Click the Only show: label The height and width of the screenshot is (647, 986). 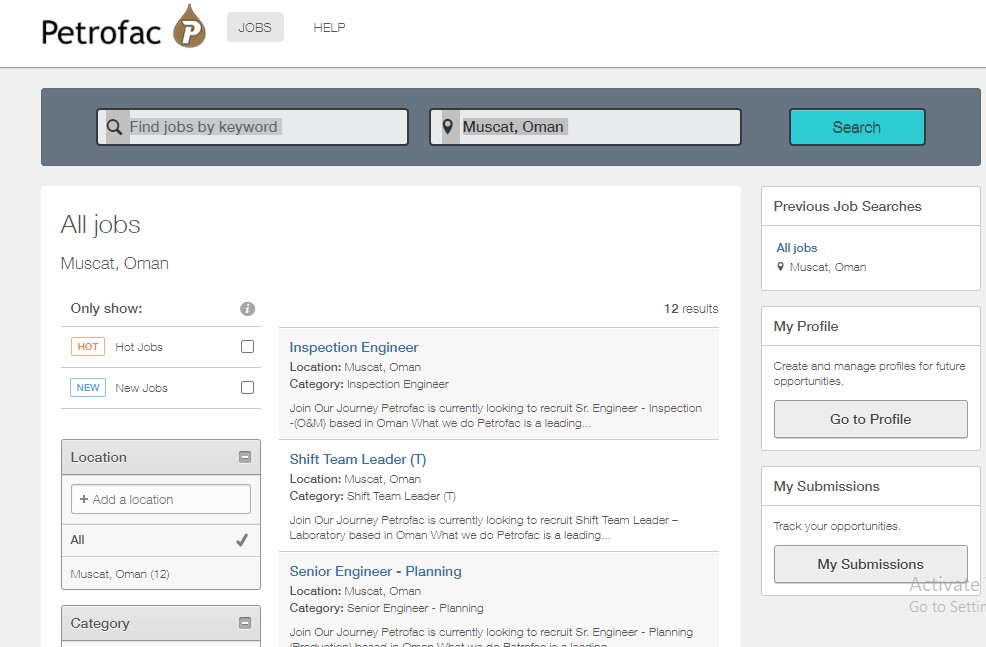click(x=106, y=308)
